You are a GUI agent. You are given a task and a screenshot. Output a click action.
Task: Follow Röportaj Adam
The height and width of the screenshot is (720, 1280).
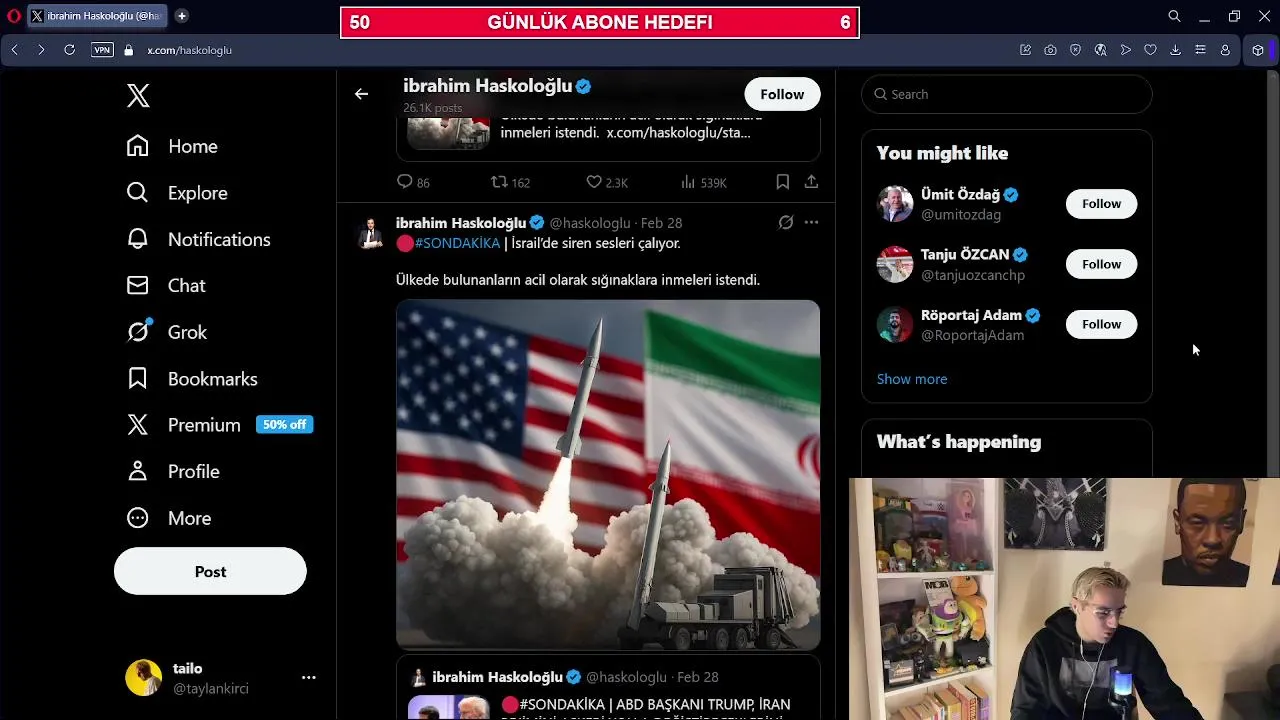(x=1101, y=324)
